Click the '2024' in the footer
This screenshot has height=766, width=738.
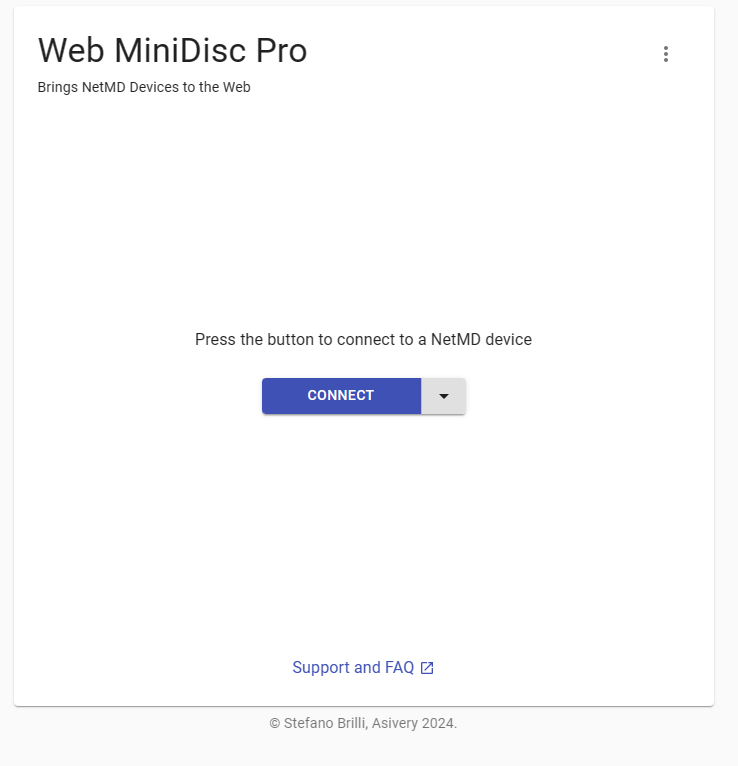click(439, 723)
